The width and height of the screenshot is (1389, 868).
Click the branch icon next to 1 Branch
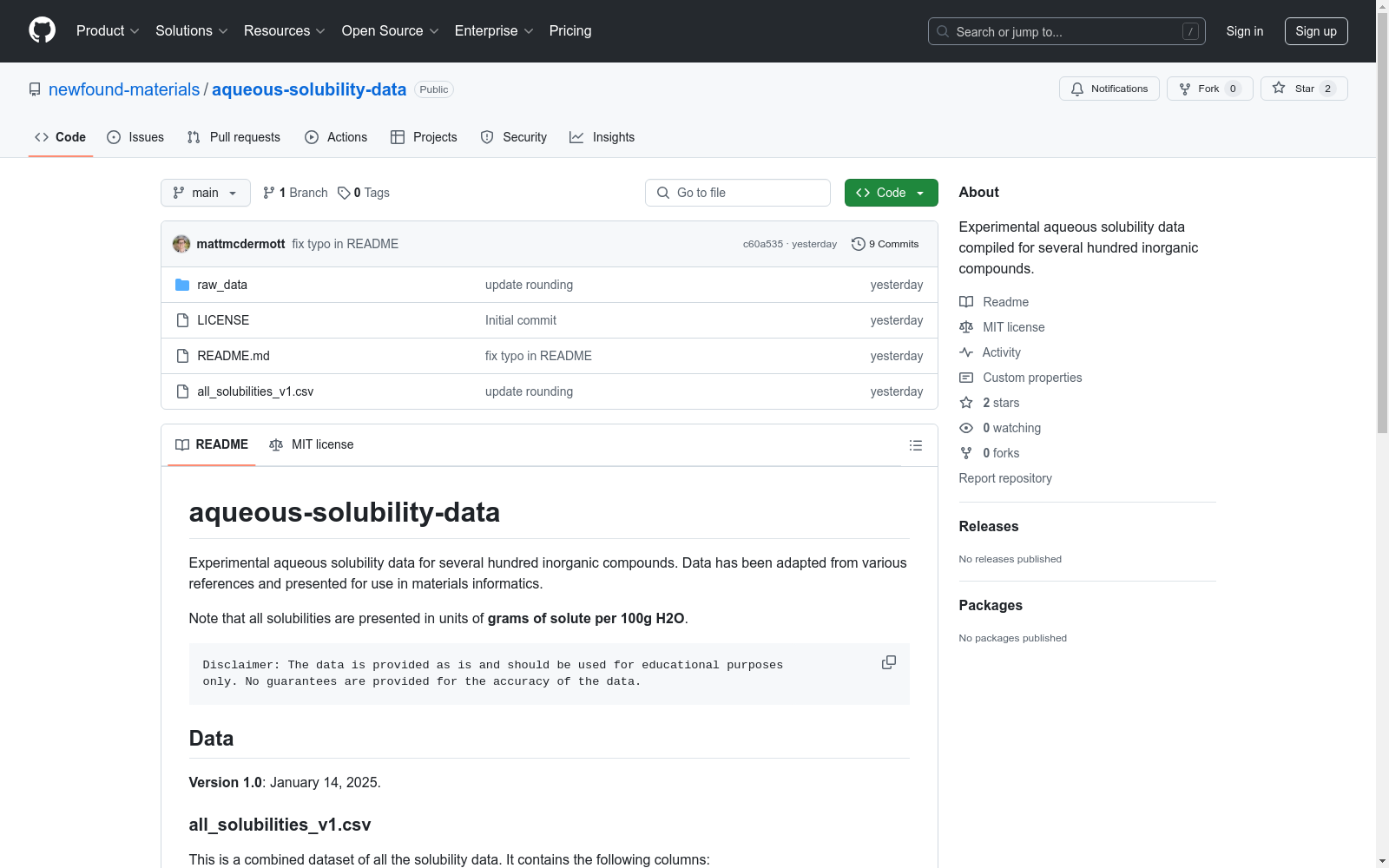[269, 193]
